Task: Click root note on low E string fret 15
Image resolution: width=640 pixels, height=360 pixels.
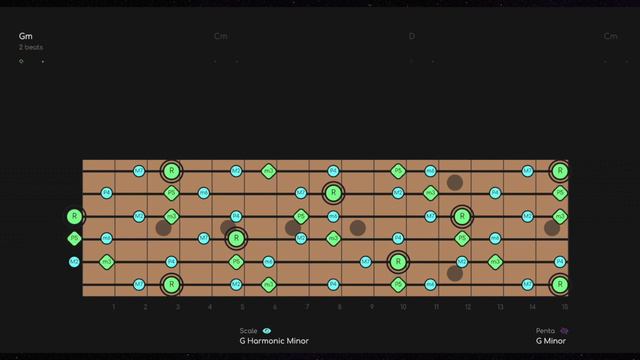Action: (x=560, y=284)
